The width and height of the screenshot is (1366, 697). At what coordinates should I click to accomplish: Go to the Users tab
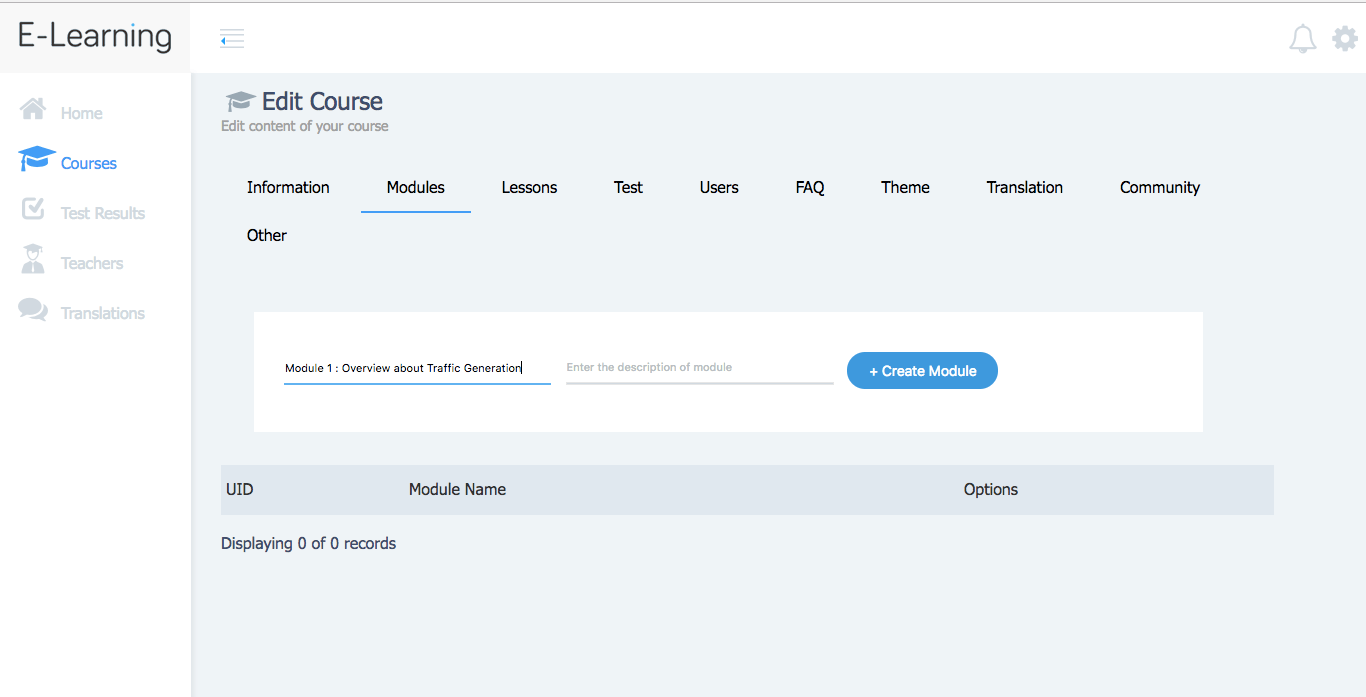click(719, 187)
